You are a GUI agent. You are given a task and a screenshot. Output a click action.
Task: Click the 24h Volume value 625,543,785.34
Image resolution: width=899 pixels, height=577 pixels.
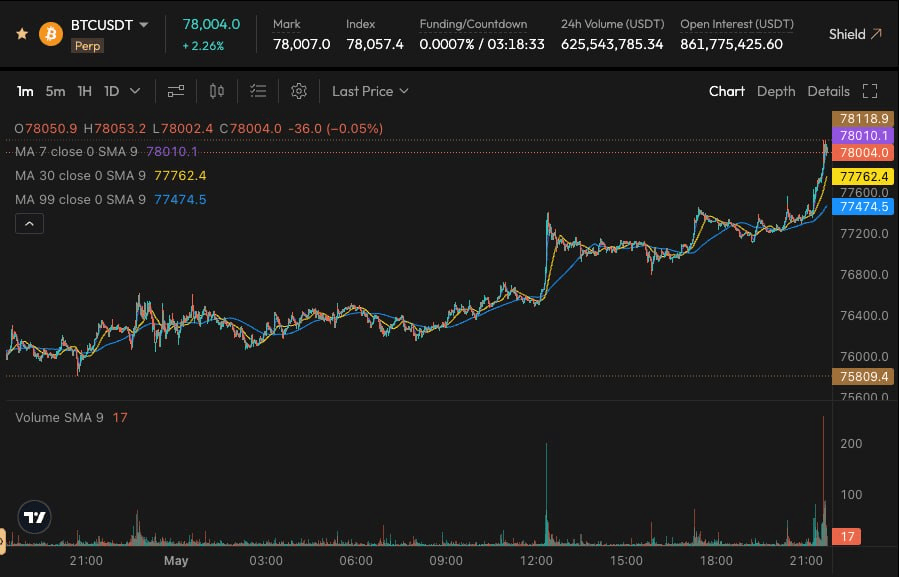point(612,44)
